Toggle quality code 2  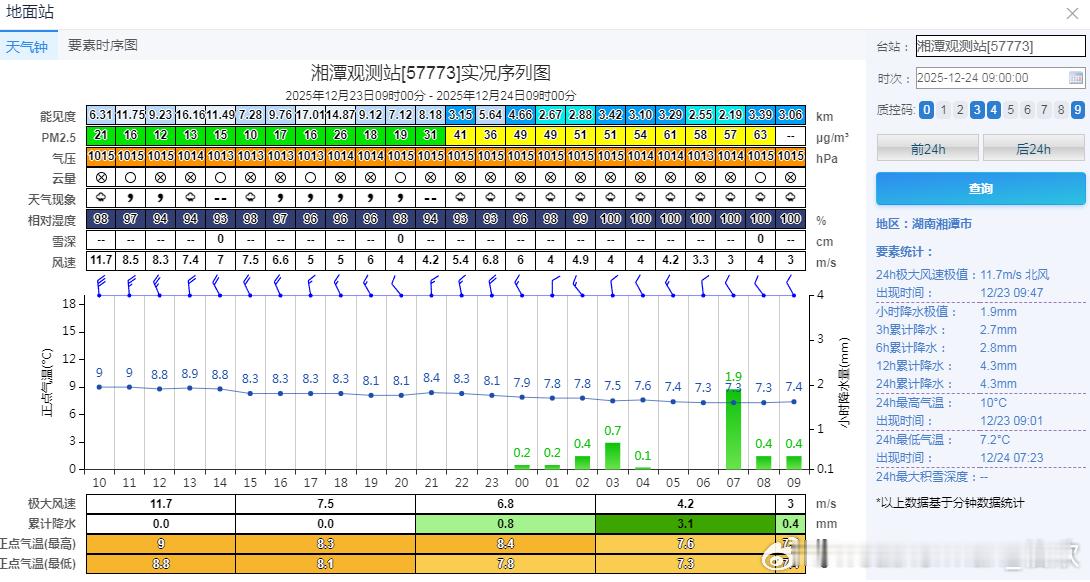(960, 109)
